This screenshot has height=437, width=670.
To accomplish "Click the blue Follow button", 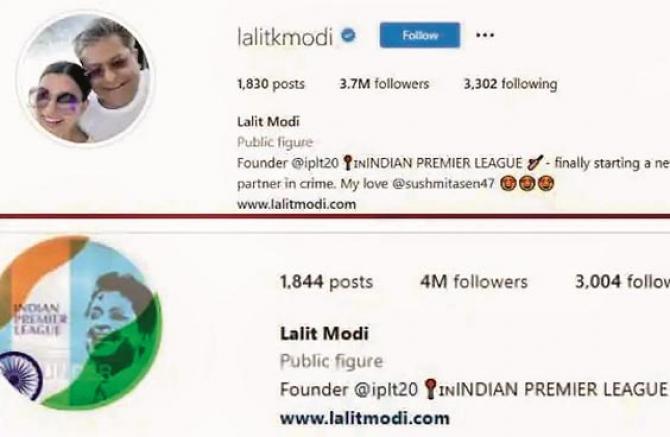I will click(x=420, y=35).
